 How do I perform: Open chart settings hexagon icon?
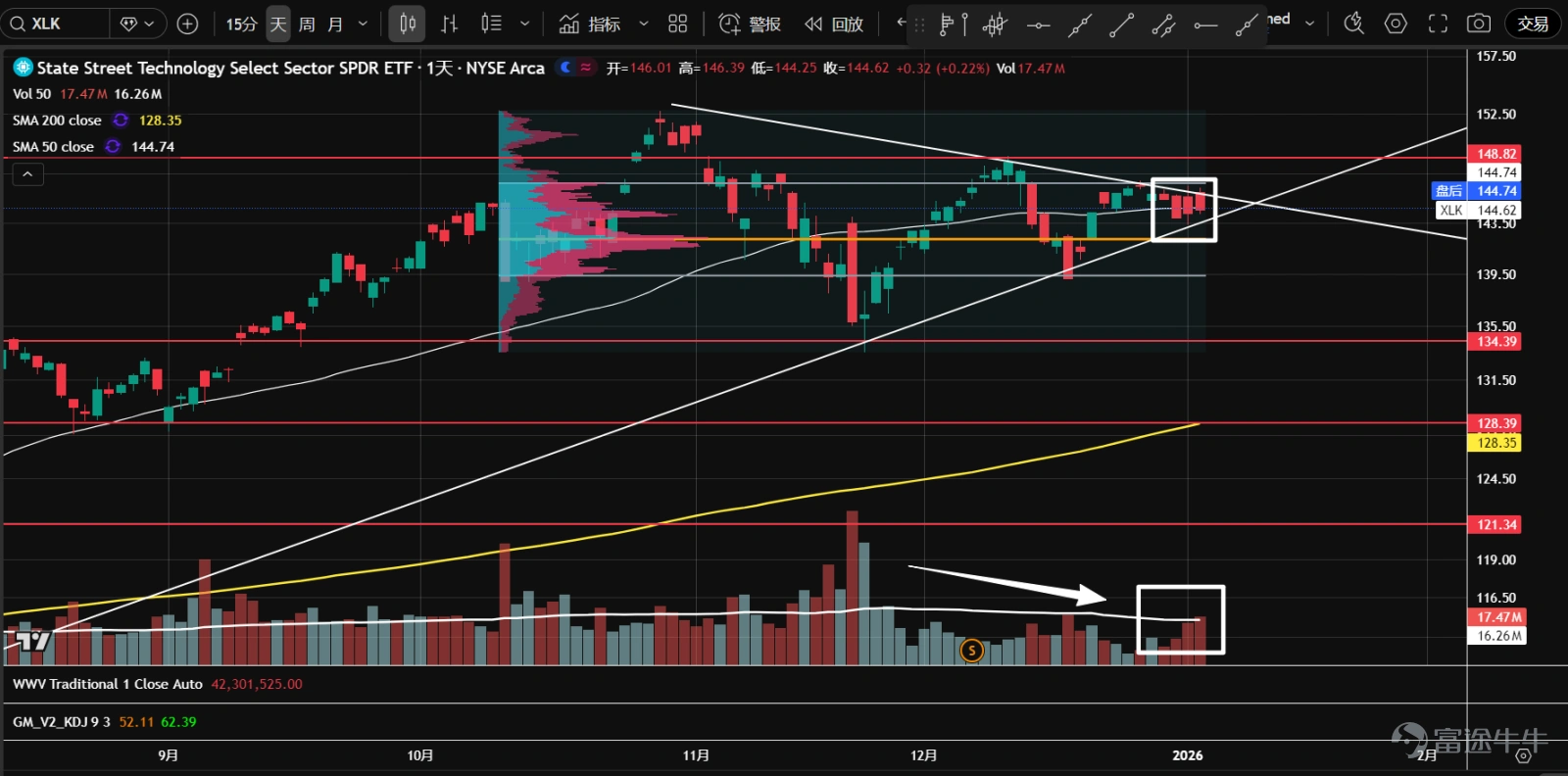coord(1396,24)
